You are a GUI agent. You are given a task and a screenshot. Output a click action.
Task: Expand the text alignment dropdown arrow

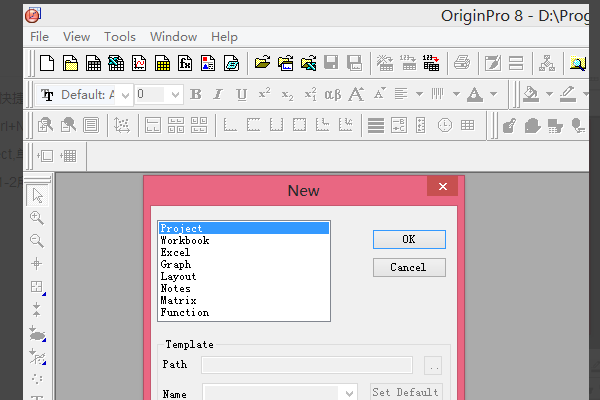(x=419, y=94)
